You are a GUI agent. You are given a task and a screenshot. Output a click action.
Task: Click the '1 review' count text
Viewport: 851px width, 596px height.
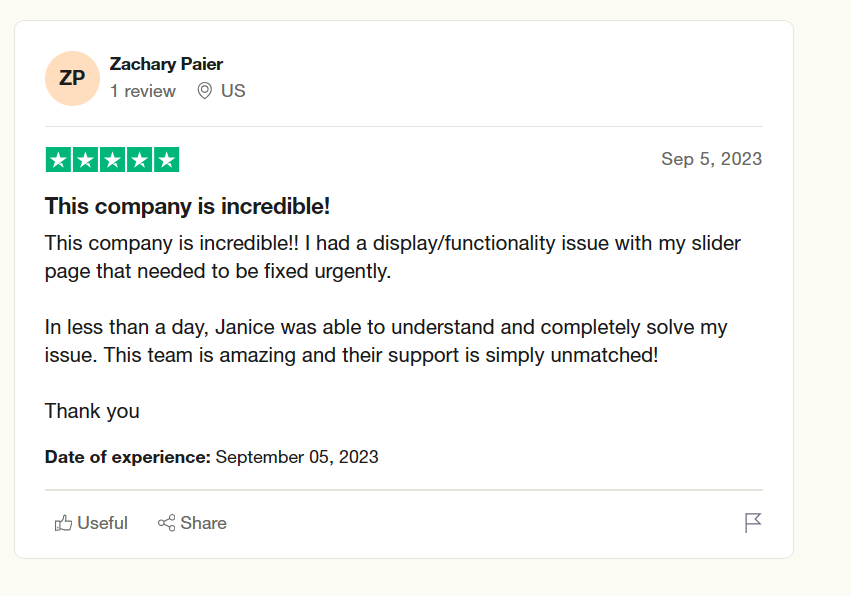(143, 91)
